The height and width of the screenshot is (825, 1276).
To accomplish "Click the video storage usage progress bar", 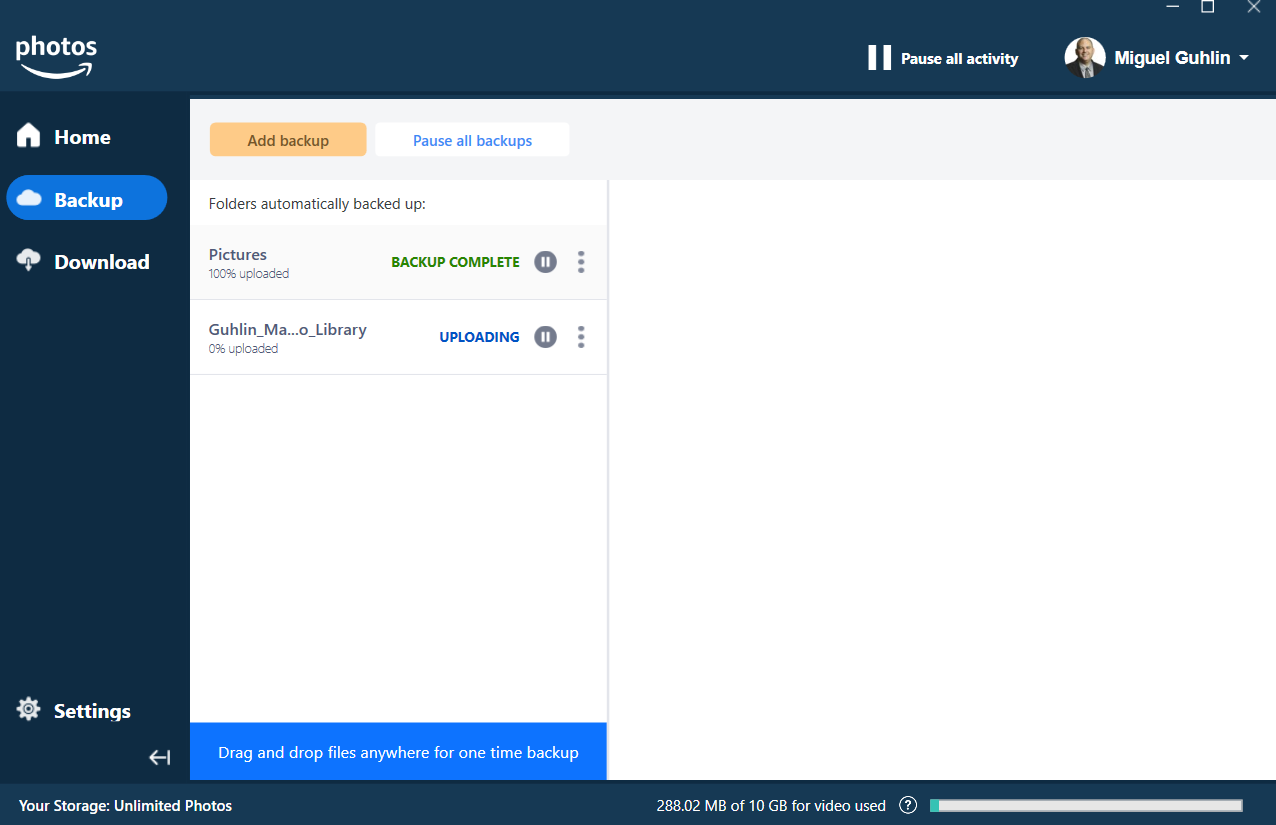I will [1086, 805].
